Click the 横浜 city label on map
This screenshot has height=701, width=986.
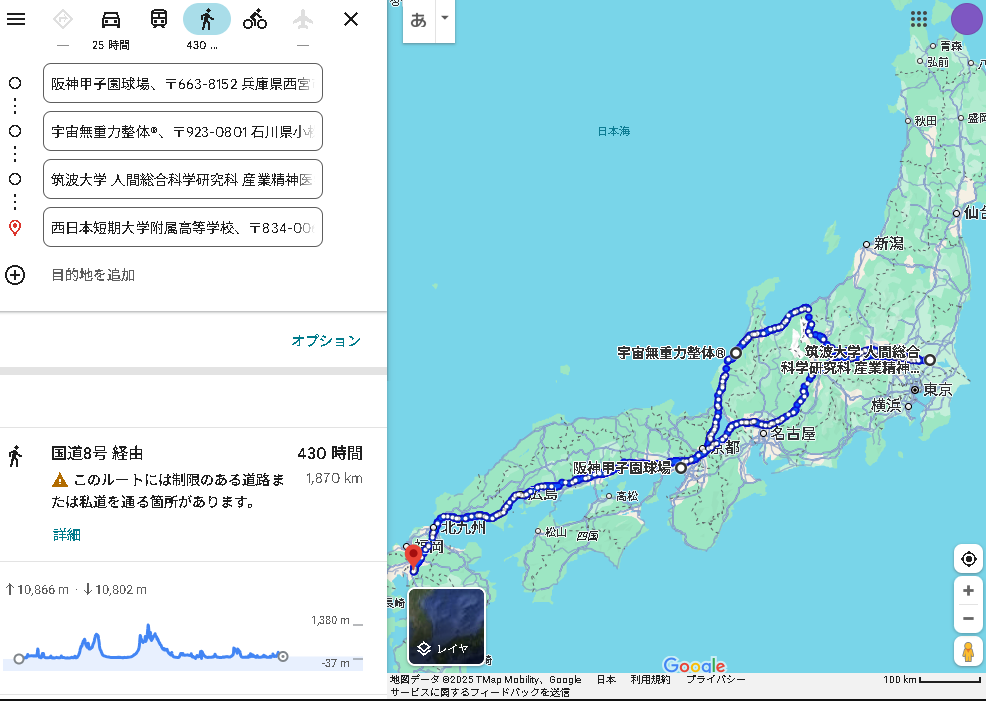click(x=886, y=406)
